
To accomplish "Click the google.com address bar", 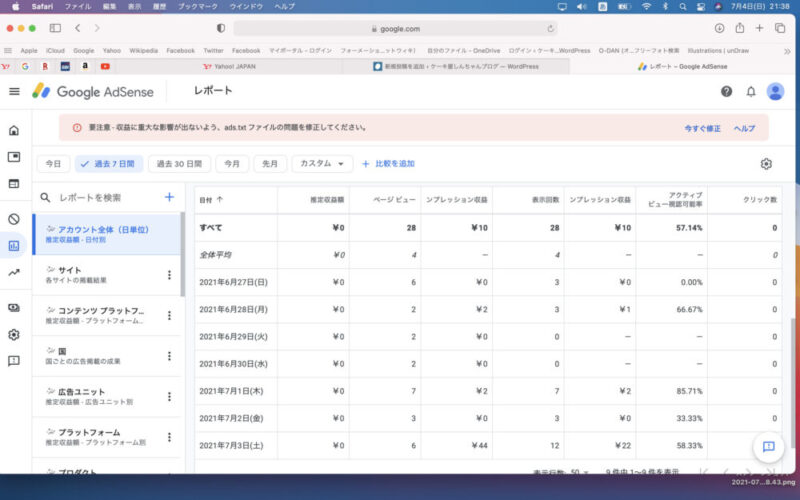I will click(x=395, y=29).
